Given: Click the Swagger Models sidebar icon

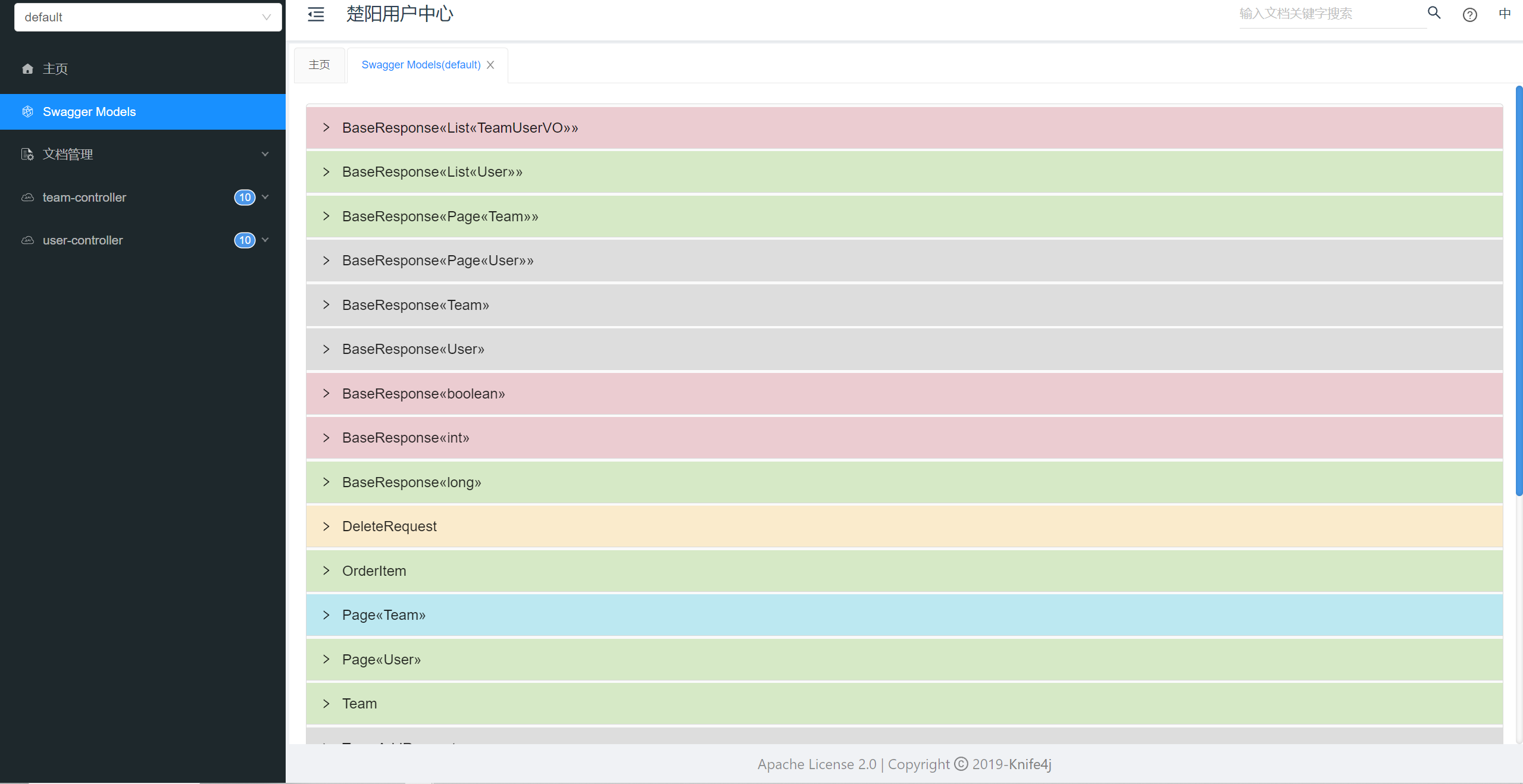Looking at the screenshot, I should pos(27,112).
